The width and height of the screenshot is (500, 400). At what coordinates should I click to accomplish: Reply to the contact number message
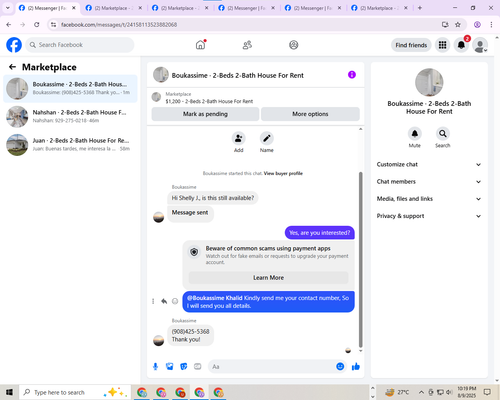(x=164, y=301)
